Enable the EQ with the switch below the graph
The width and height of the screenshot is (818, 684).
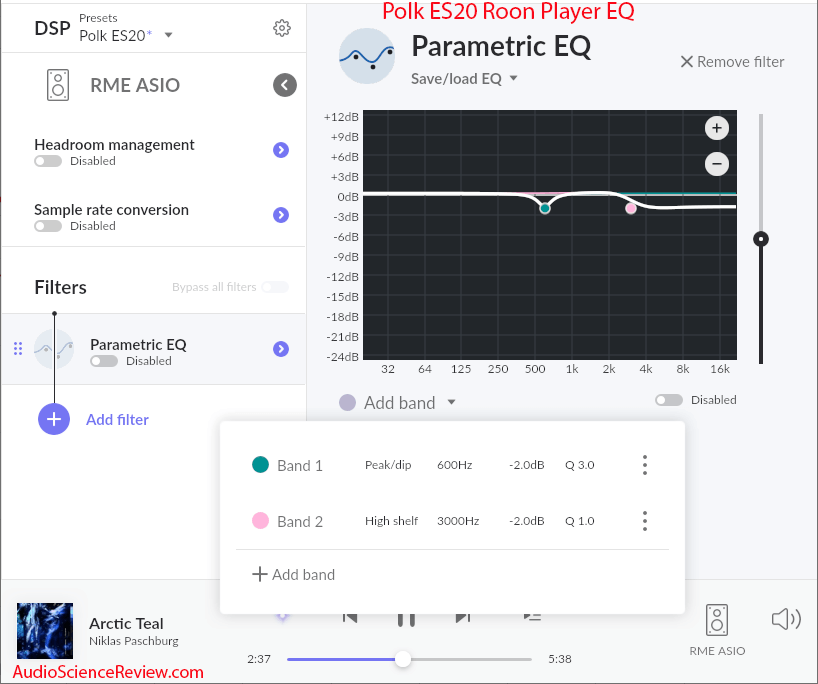click(x=669, y=400)
